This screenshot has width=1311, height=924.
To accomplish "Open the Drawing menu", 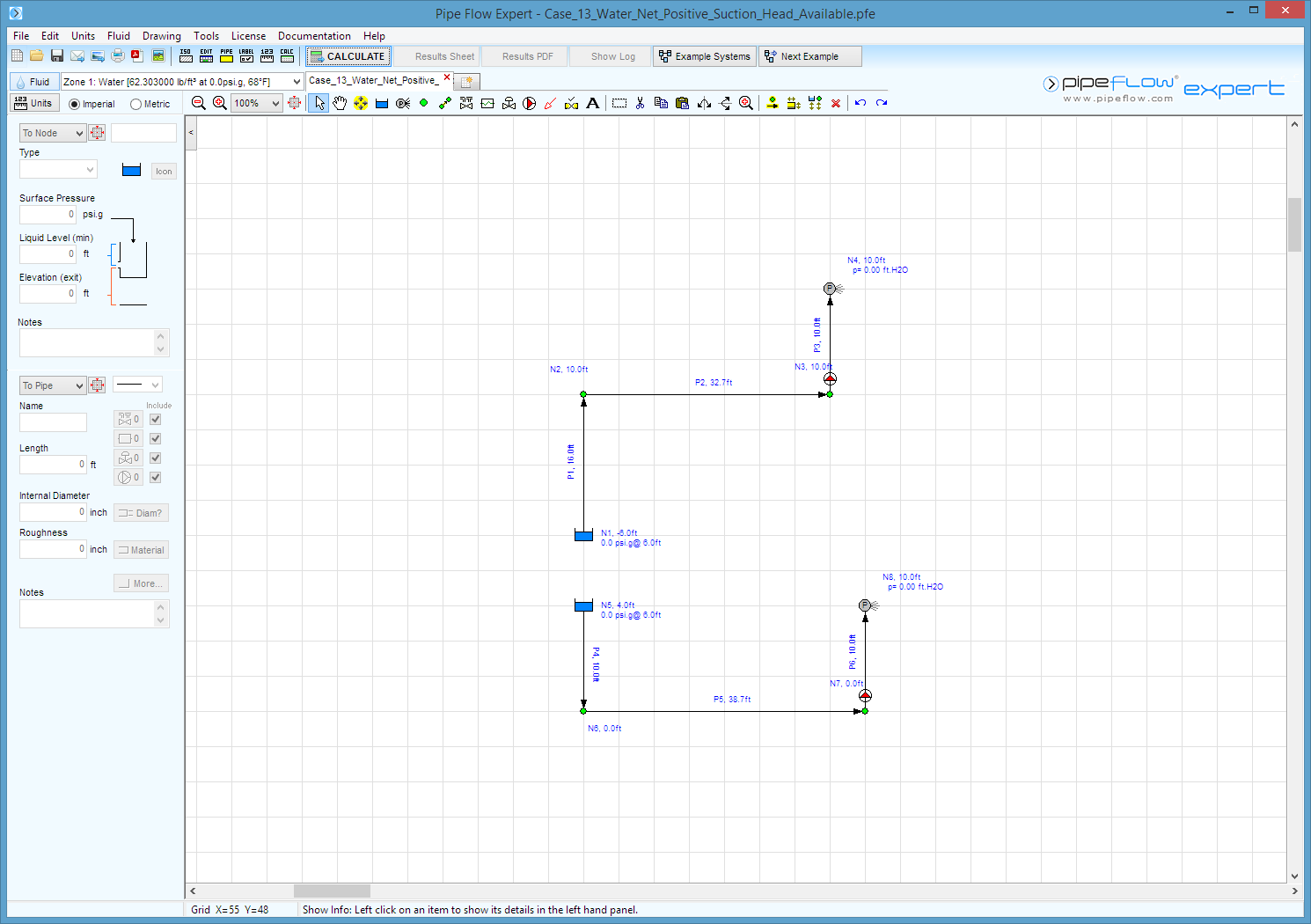I will (162, 36).
